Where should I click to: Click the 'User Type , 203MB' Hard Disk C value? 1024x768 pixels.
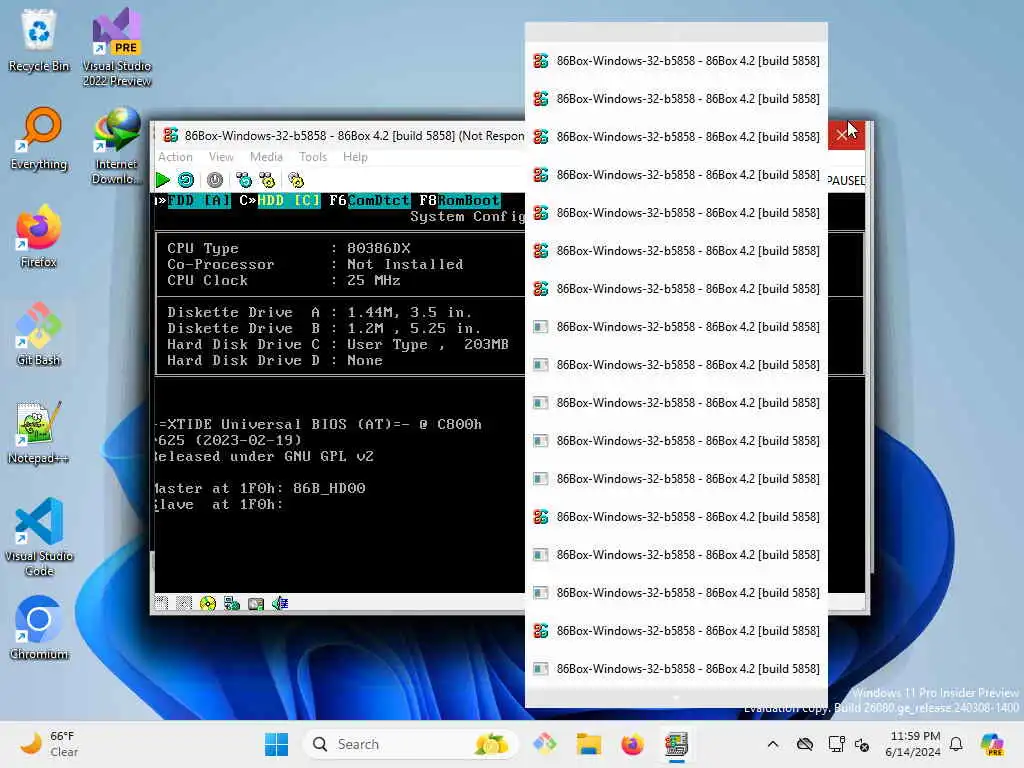(428, 344)
